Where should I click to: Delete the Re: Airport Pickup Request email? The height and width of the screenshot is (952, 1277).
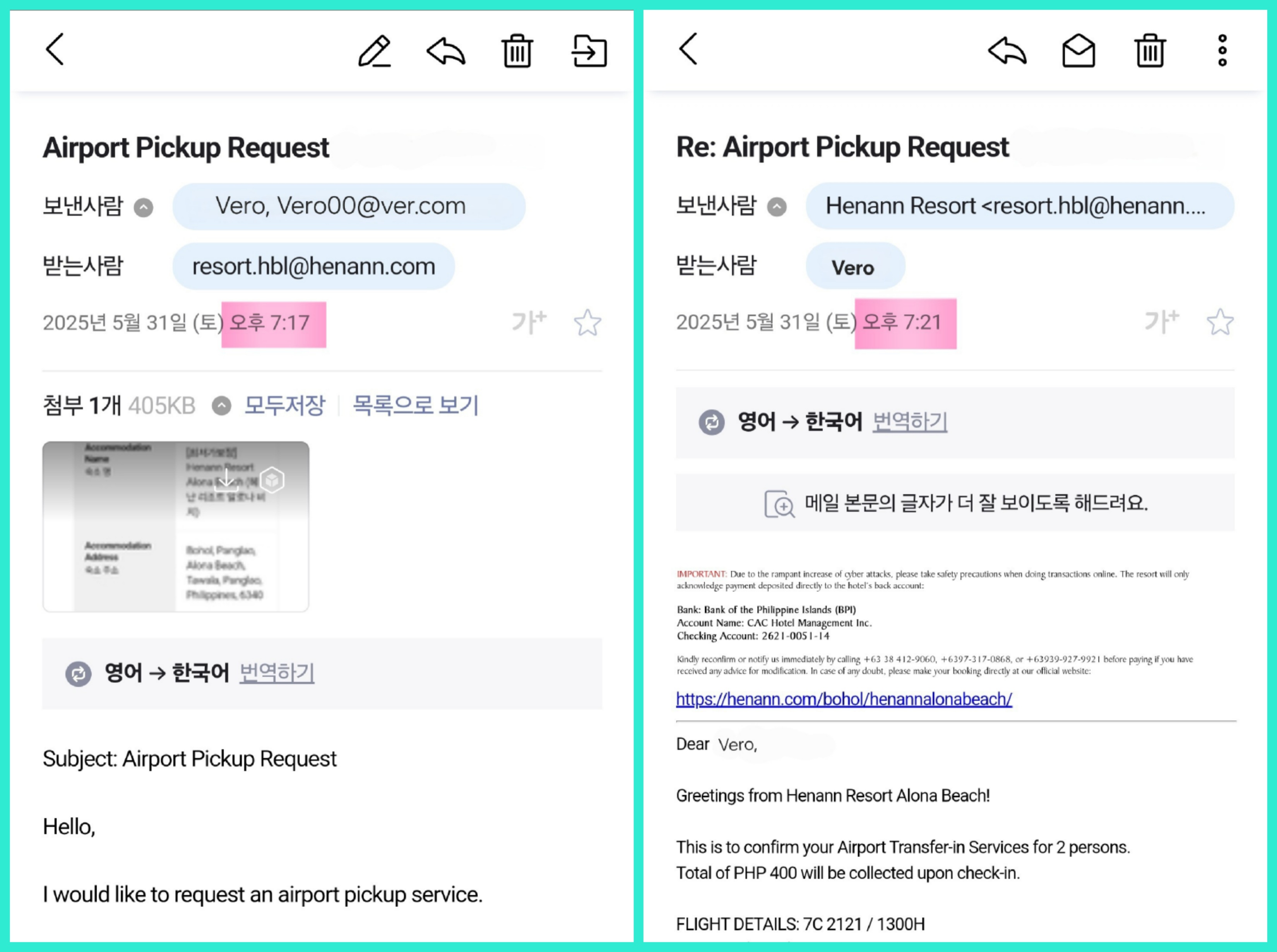1150,51
